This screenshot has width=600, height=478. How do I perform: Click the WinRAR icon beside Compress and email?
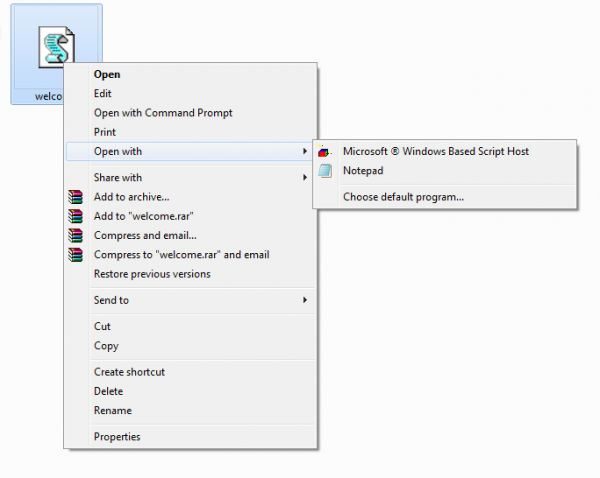(x=75, y=235)
